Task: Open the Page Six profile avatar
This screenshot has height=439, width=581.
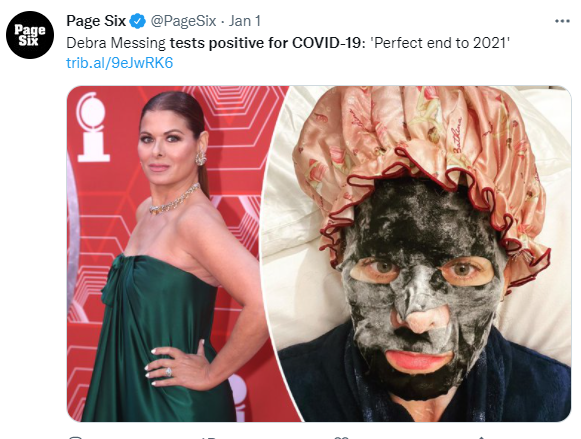Action: point(30,35)
